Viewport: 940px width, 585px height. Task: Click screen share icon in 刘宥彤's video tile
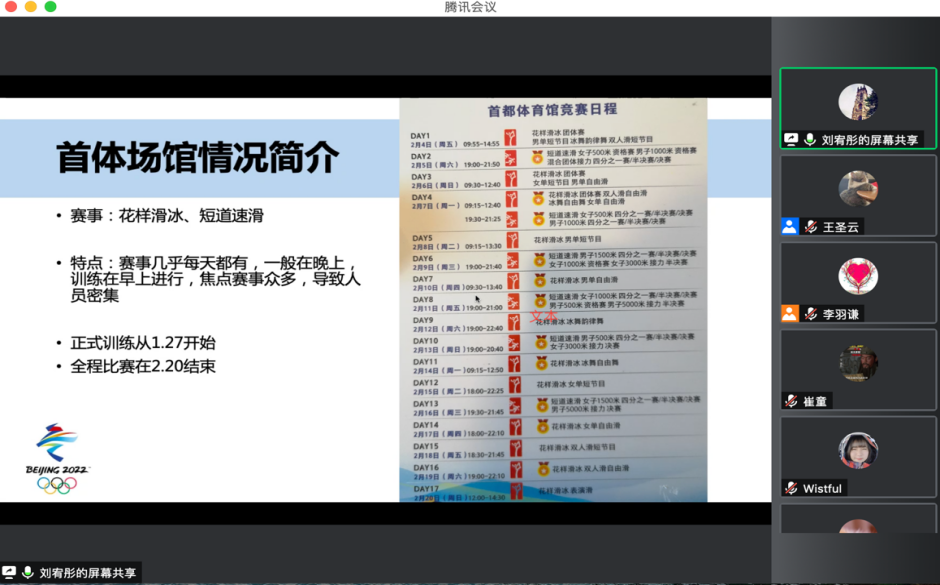point(791,140)
